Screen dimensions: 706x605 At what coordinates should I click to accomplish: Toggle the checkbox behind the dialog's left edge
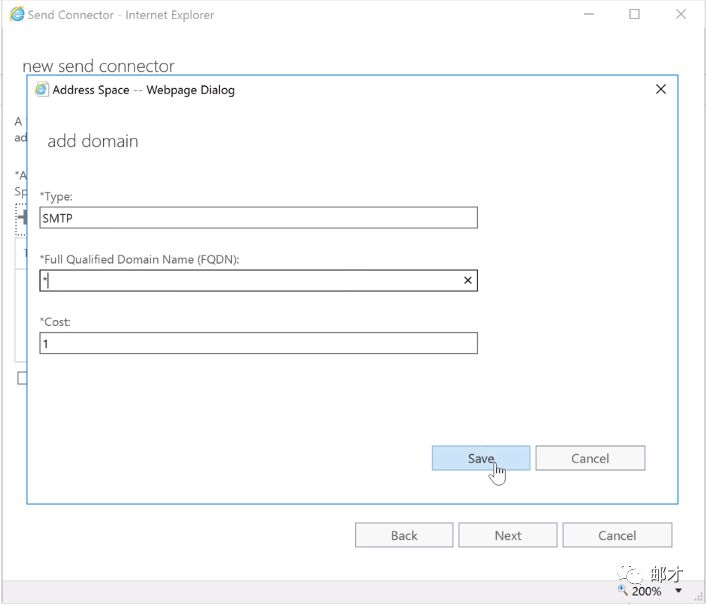(20, 377)
